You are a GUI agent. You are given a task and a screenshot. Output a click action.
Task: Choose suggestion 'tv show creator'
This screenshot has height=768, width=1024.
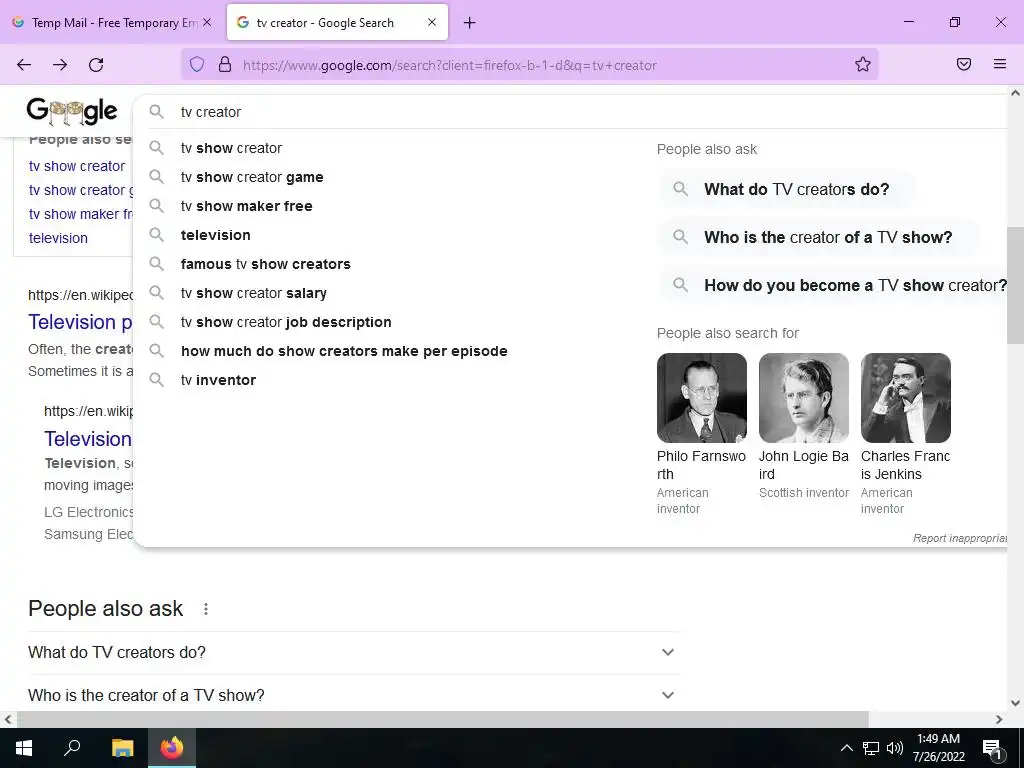[x=231, y=148]
